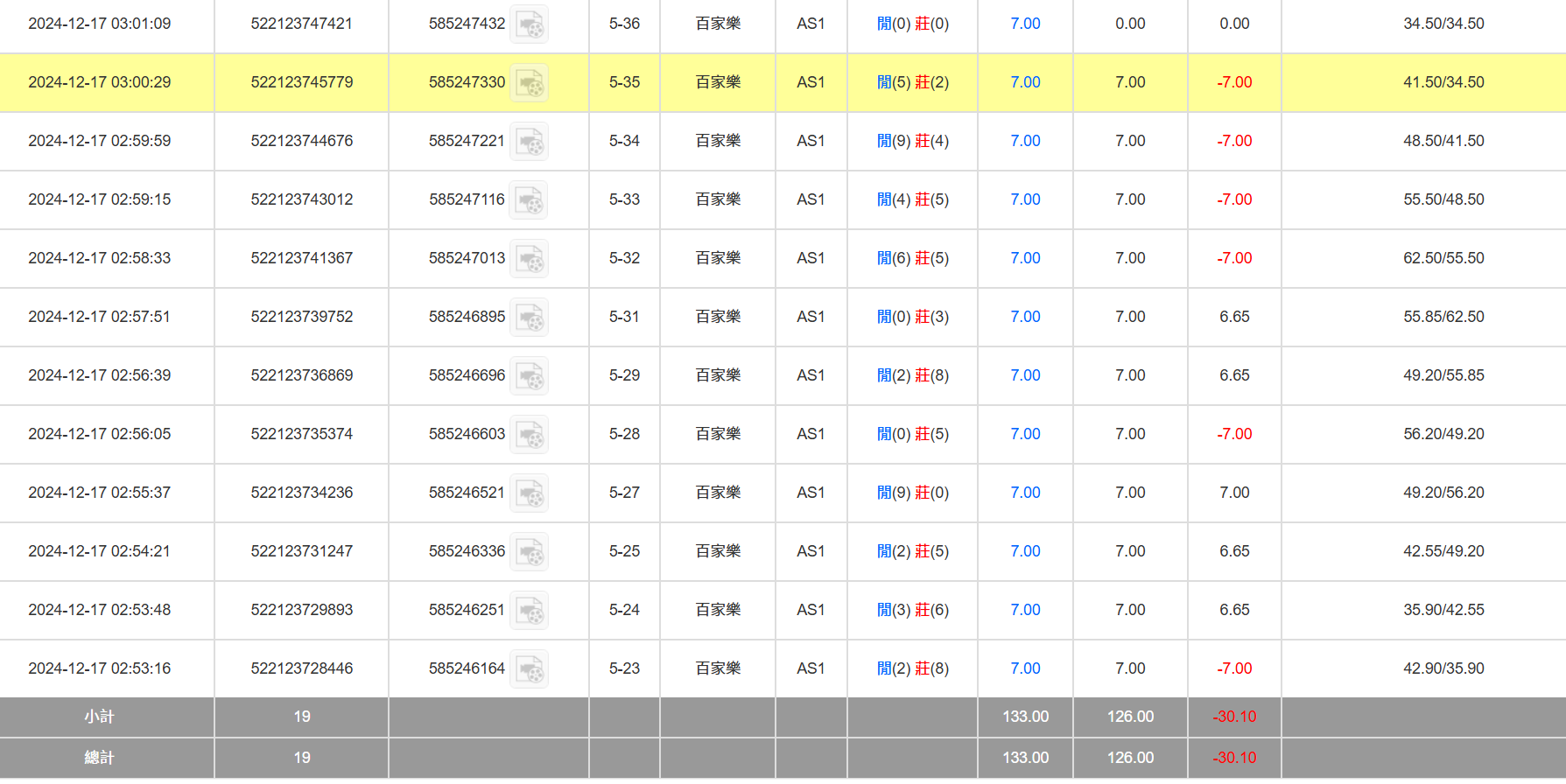The width and height of the screenshot is (1566, 784).
Task: Click the replay icon beside 585246336
Action: (x=529, y=552)
